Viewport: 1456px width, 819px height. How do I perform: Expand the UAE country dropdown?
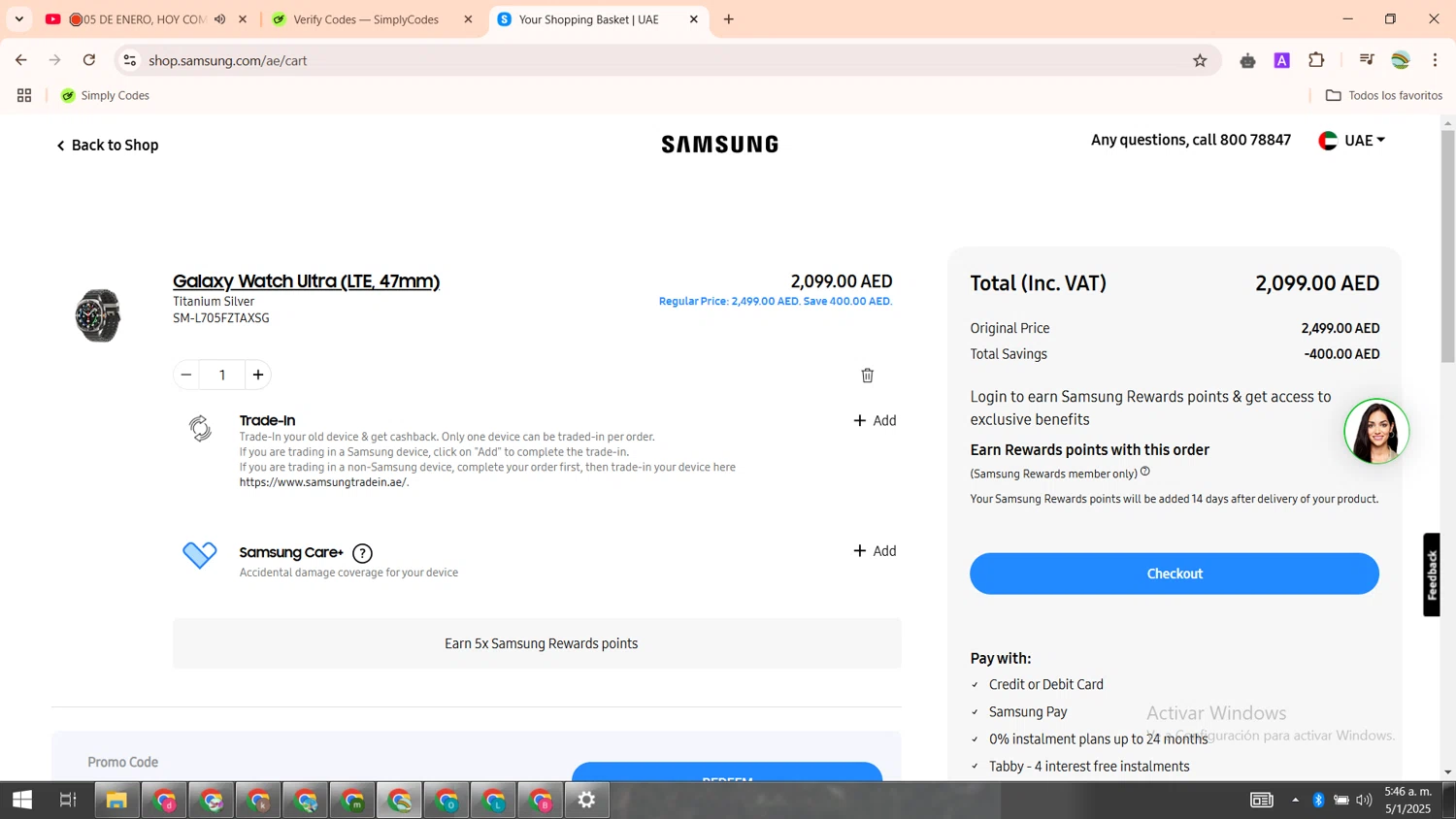[1351, 141]
